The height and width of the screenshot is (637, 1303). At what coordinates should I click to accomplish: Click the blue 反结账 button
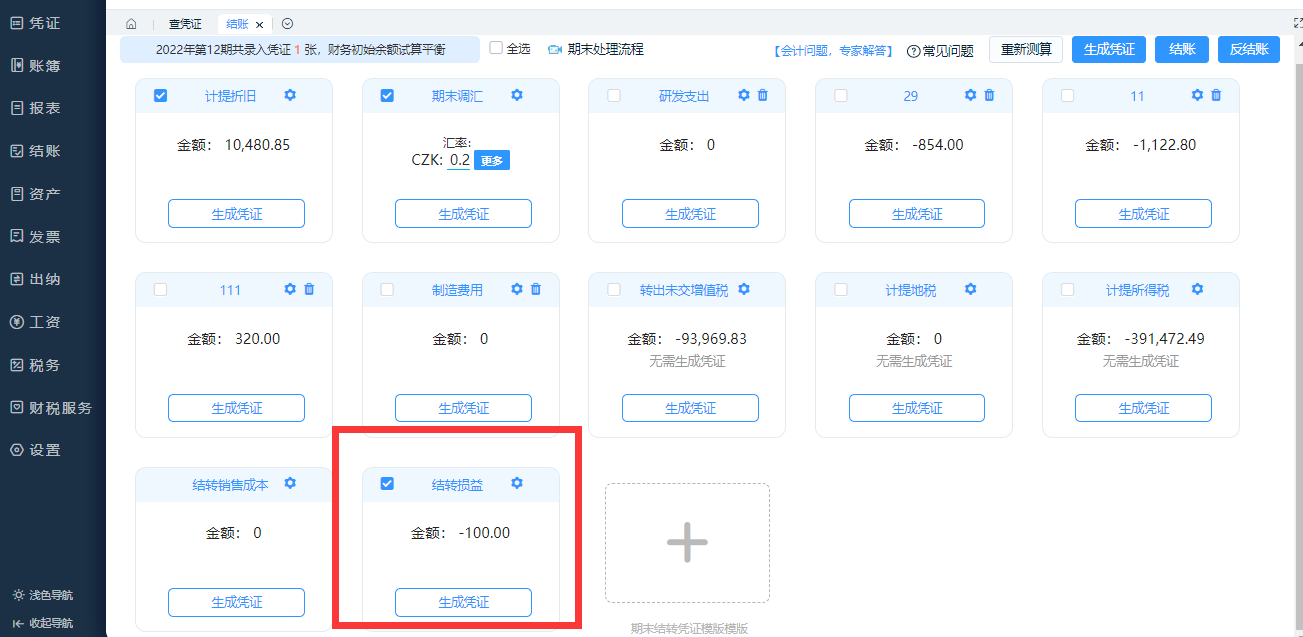[1249, 49]
